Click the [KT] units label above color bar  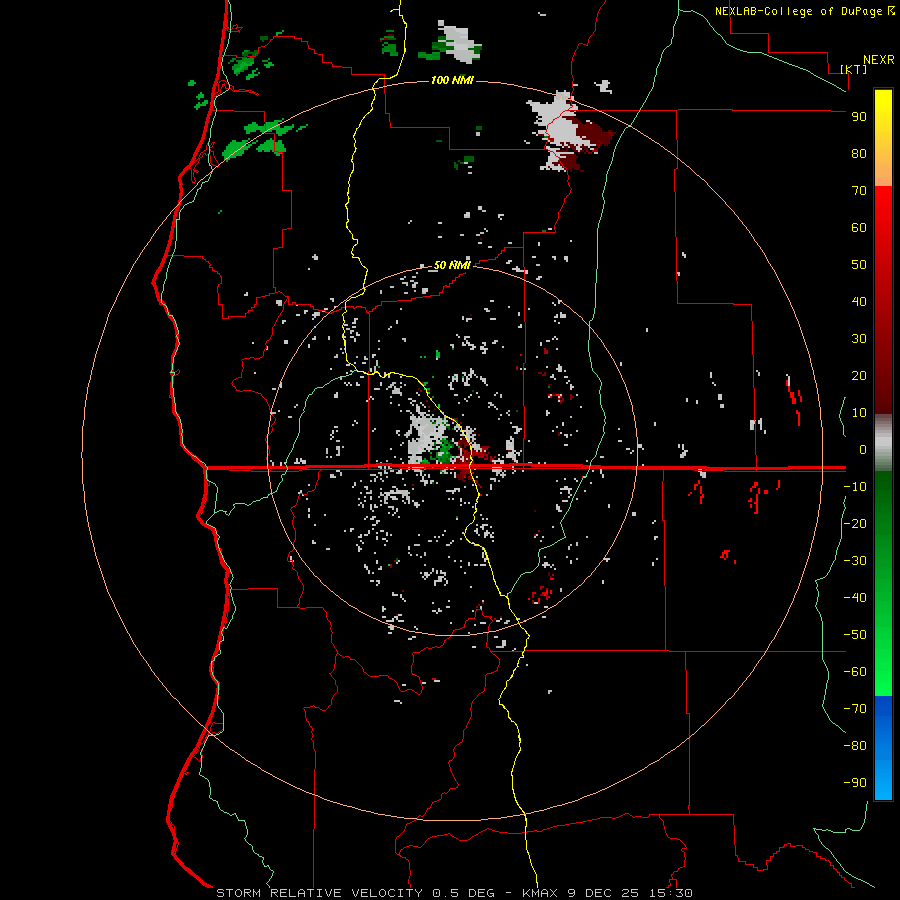[854, 69]
